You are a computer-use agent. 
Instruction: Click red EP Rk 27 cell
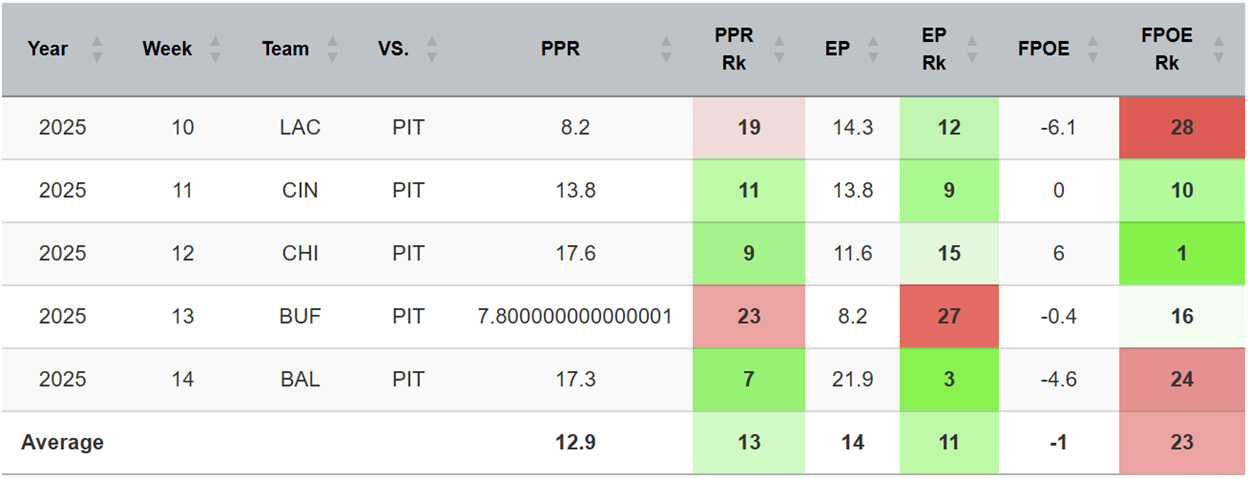click(x=948, y=317)
